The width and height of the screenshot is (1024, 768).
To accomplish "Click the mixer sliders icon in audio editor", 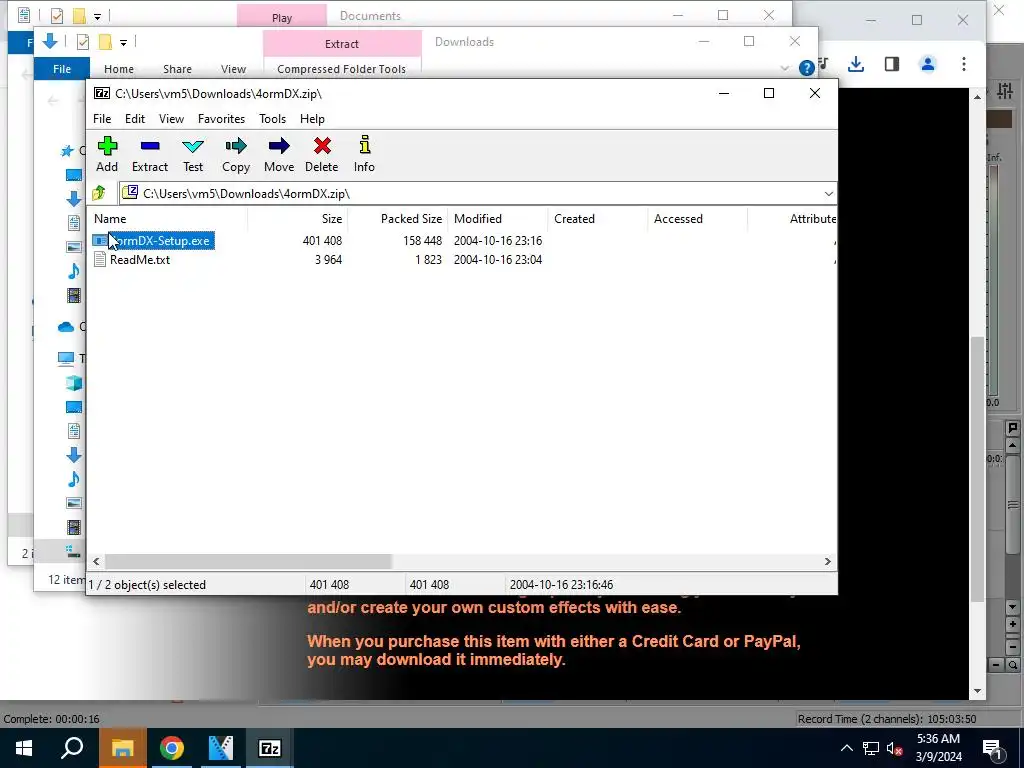I will (x=1005, y=91).
